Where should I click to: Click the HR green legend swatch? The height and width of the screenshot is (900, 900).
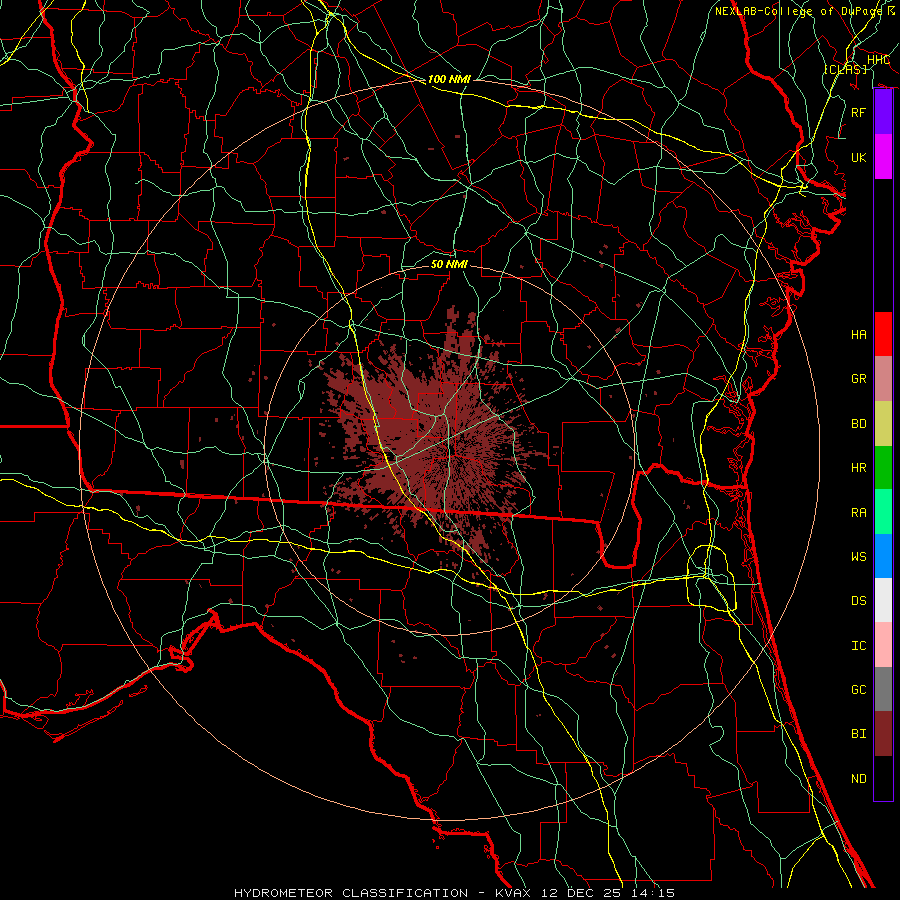[x=883, y=467]
